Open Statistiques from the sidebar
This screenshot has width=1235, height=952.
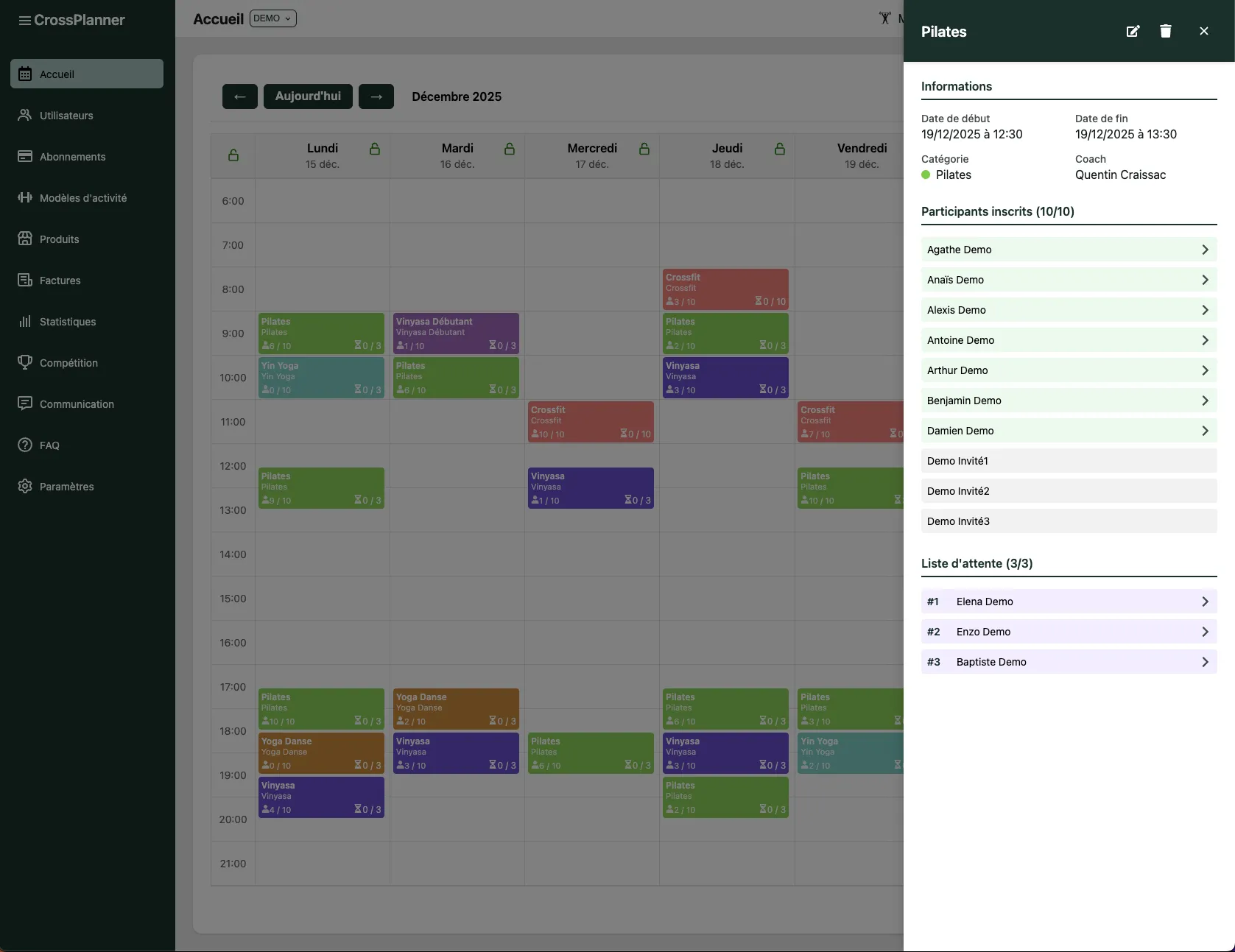pos(68,322)
